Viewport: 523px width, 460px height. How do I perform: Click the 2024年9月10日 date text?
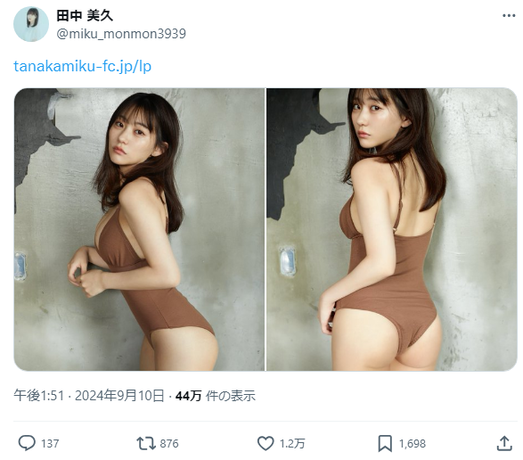[119, 396]
